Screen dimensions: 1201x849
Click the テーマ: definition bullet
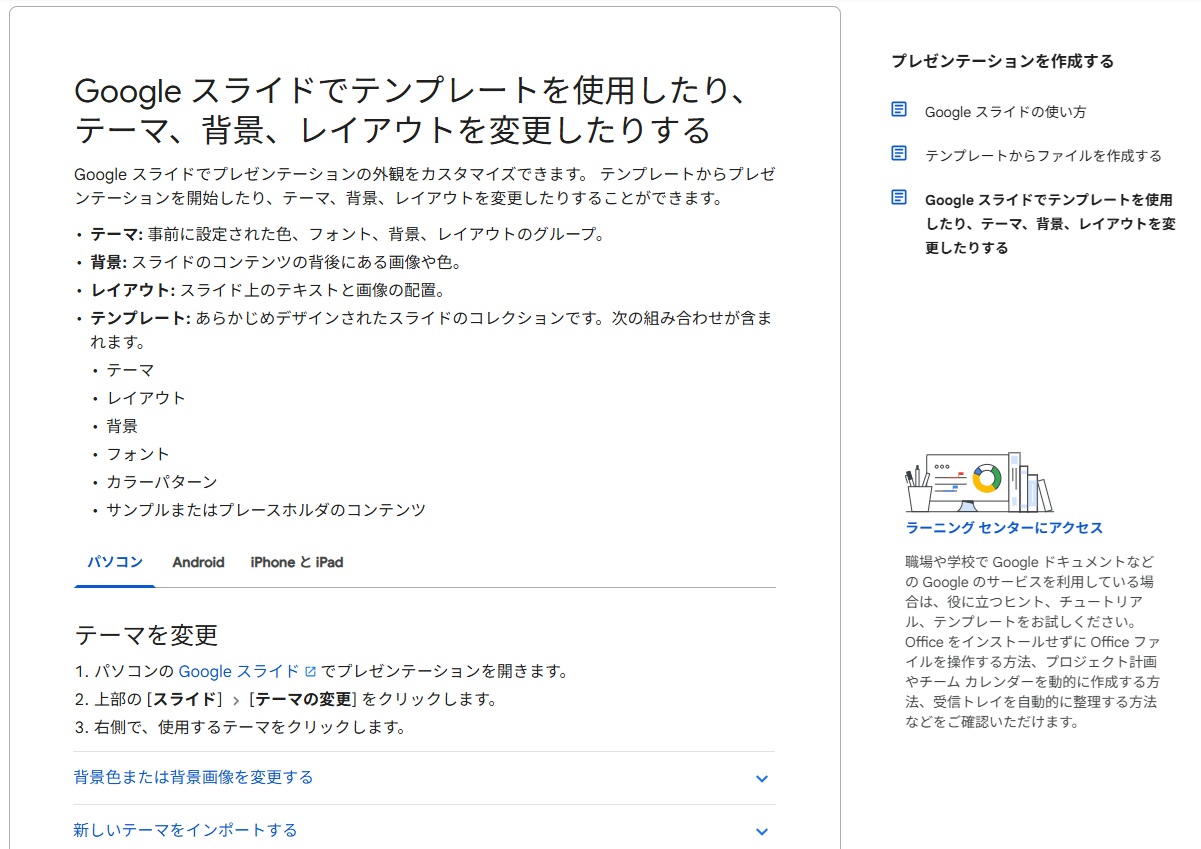(347, 235)
